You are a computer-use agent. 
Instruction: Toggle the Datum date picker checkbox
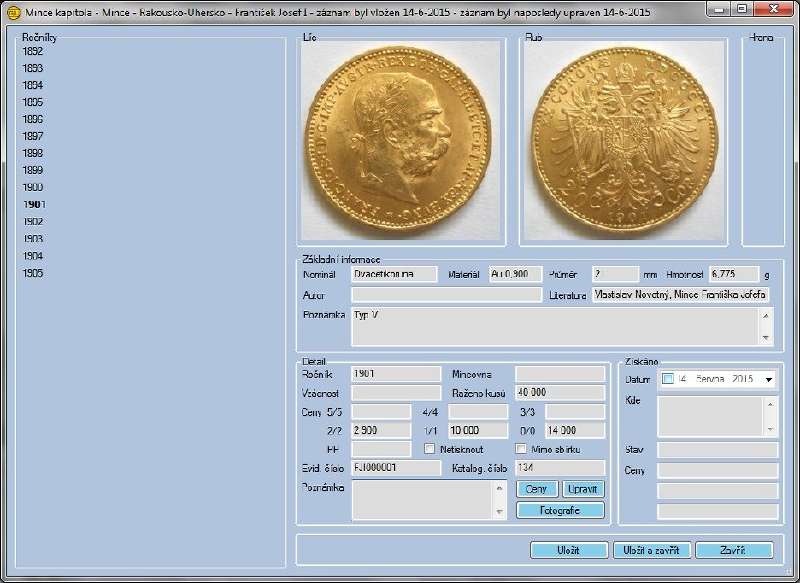pos(668,379)
